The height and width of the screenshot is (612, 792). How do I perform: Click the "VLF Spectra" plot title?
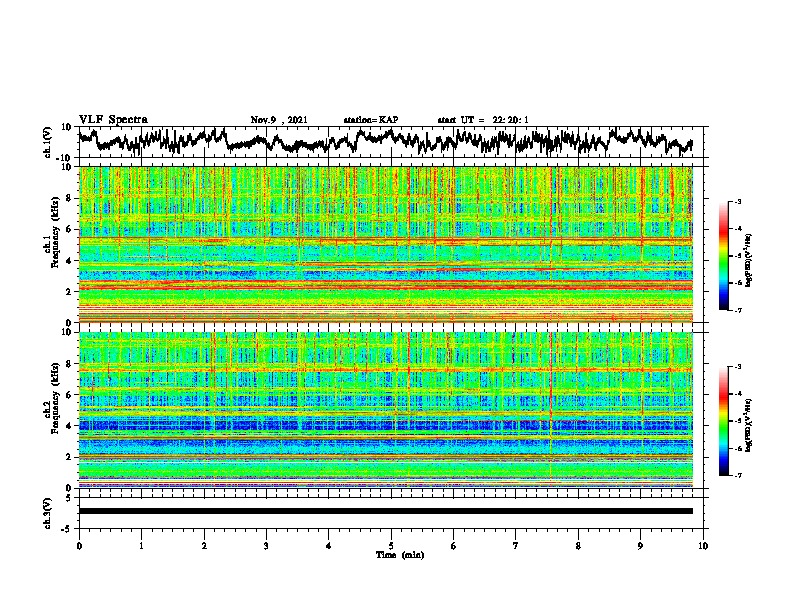click(113, 120)
